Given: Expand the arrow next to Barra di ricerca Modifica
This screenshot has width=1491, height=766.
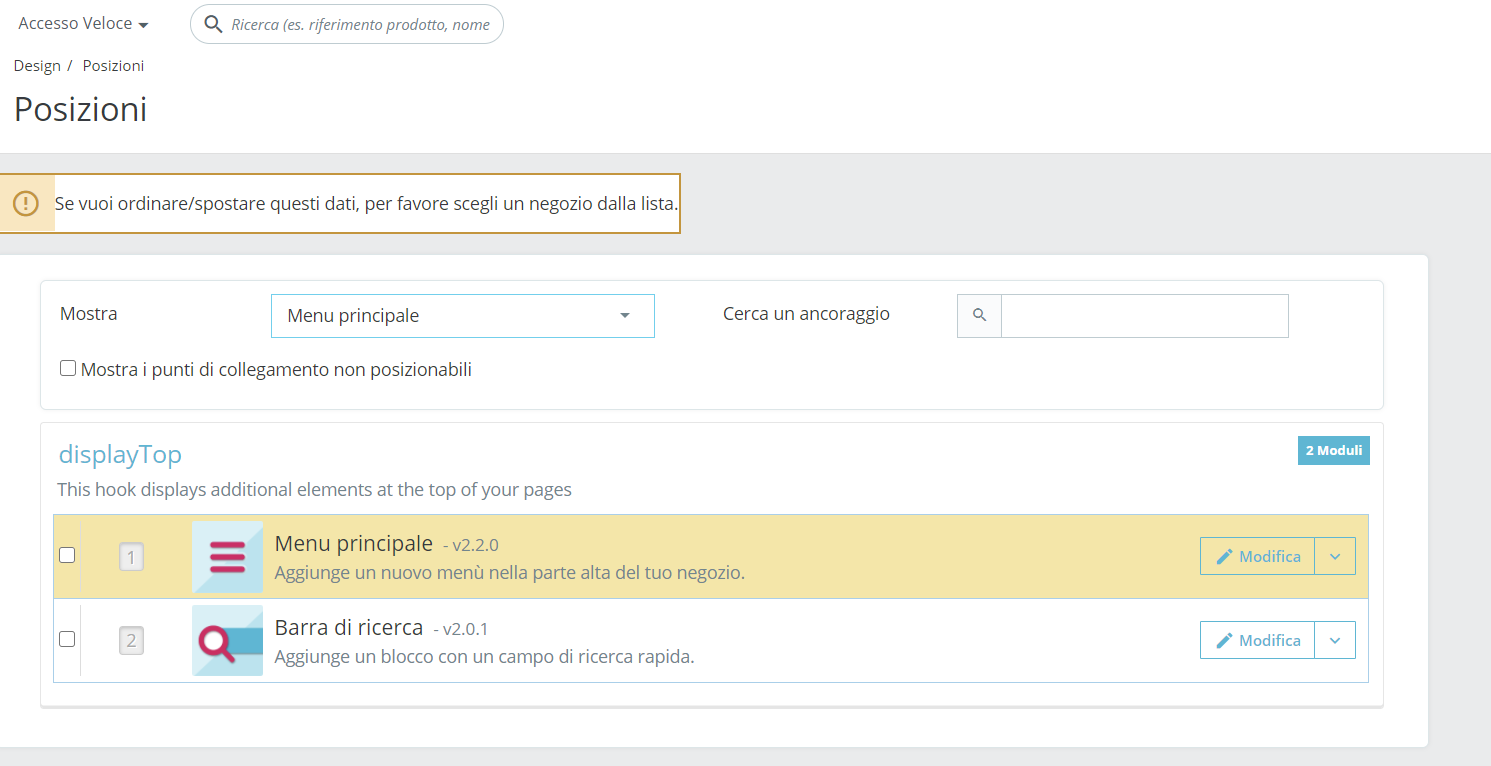Looking at the screenshot, I should pyautogui.click(x=1335, y=640).
